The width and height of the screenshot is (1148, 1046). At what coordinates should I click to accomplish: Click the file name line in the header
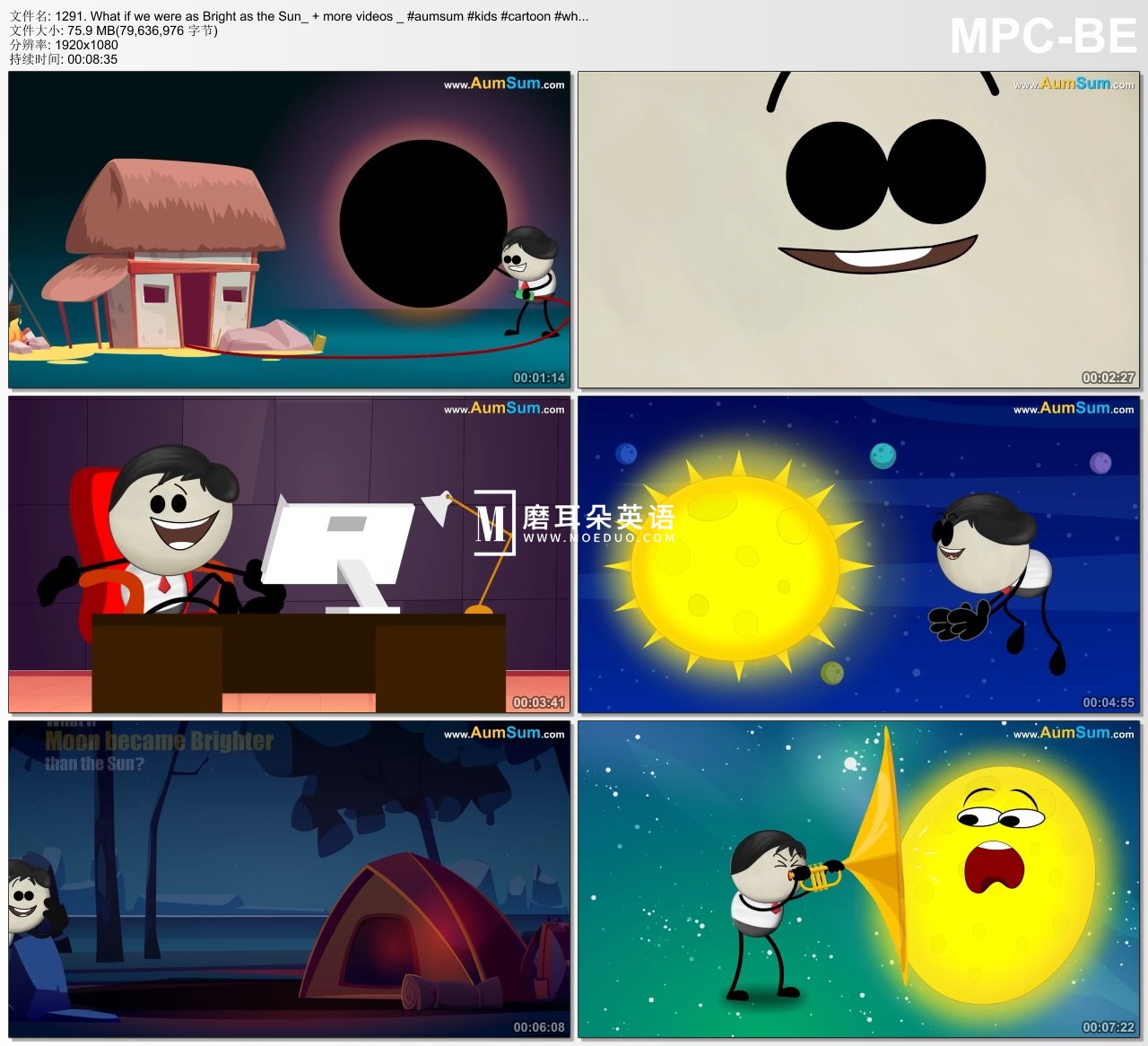coord(299,16)
